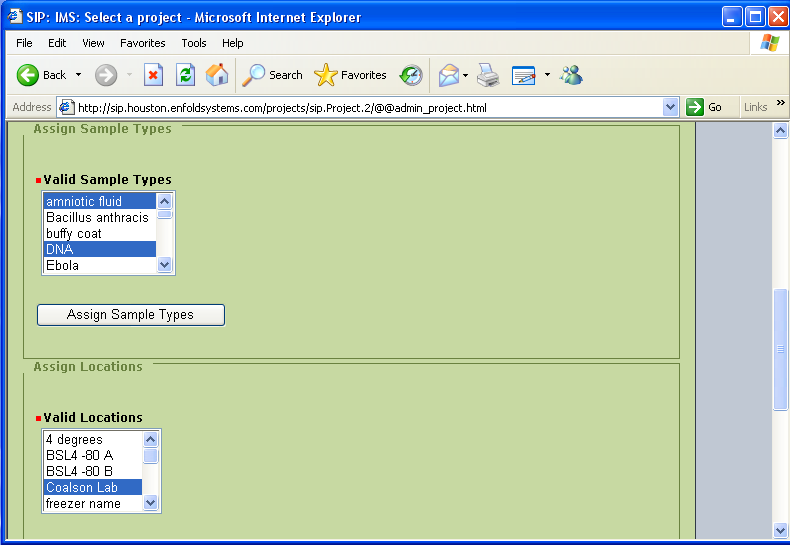Expand the address bar URL dropdown
This screenshot has height=545, width=790.
[670, 107]
